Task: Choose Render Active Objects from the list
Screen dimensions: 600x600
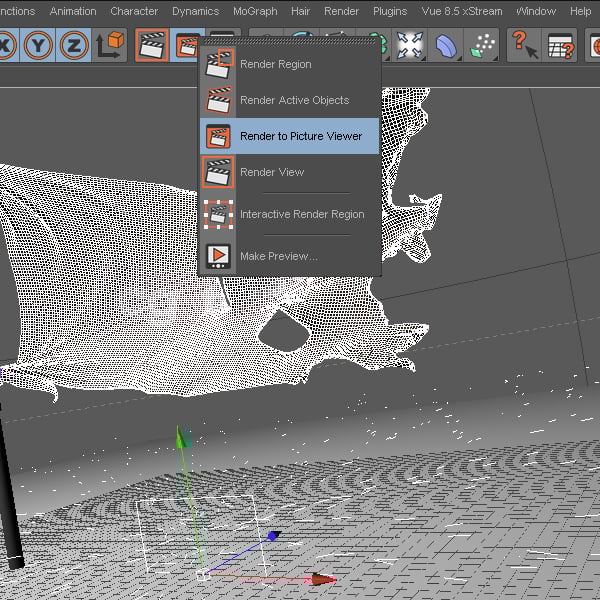Action: click(294, 100)
